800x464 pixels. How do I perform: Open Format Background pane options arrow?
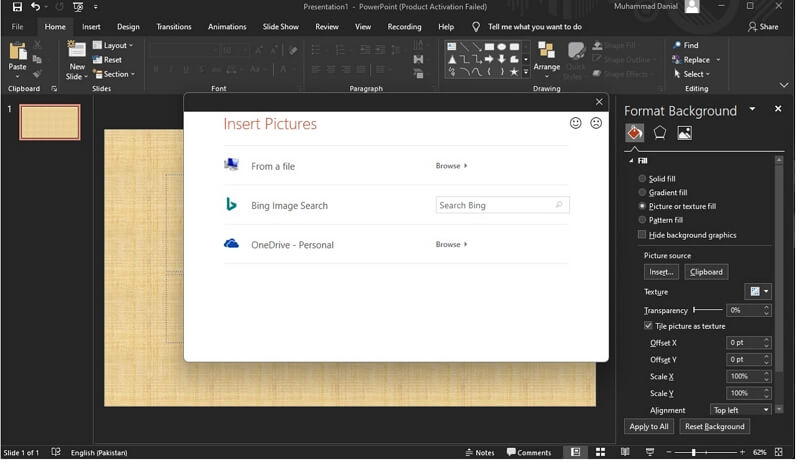pyautogui.click(x=752, y=109)
